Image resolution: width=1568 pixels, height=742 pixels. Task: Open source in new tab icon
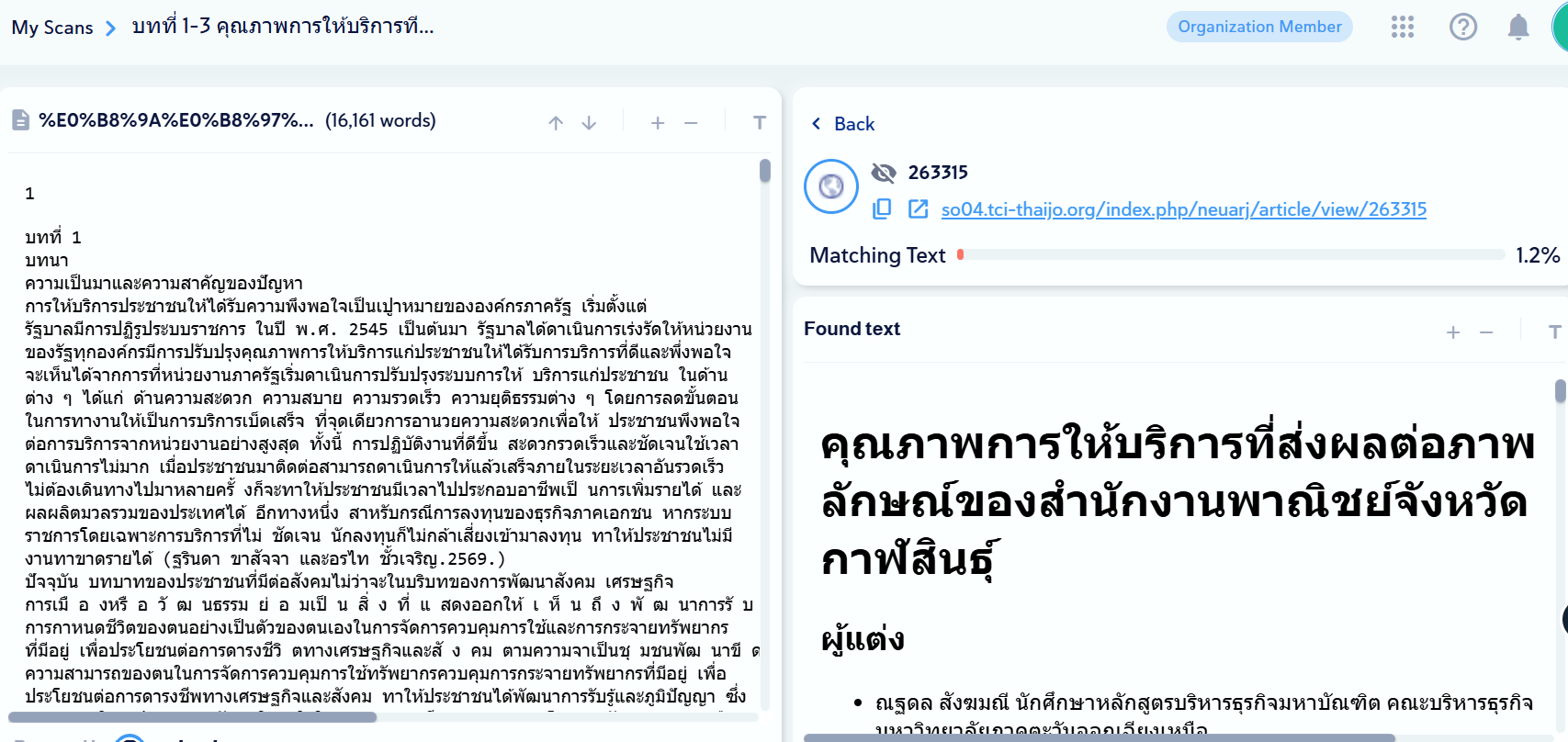tap(918, 209)
